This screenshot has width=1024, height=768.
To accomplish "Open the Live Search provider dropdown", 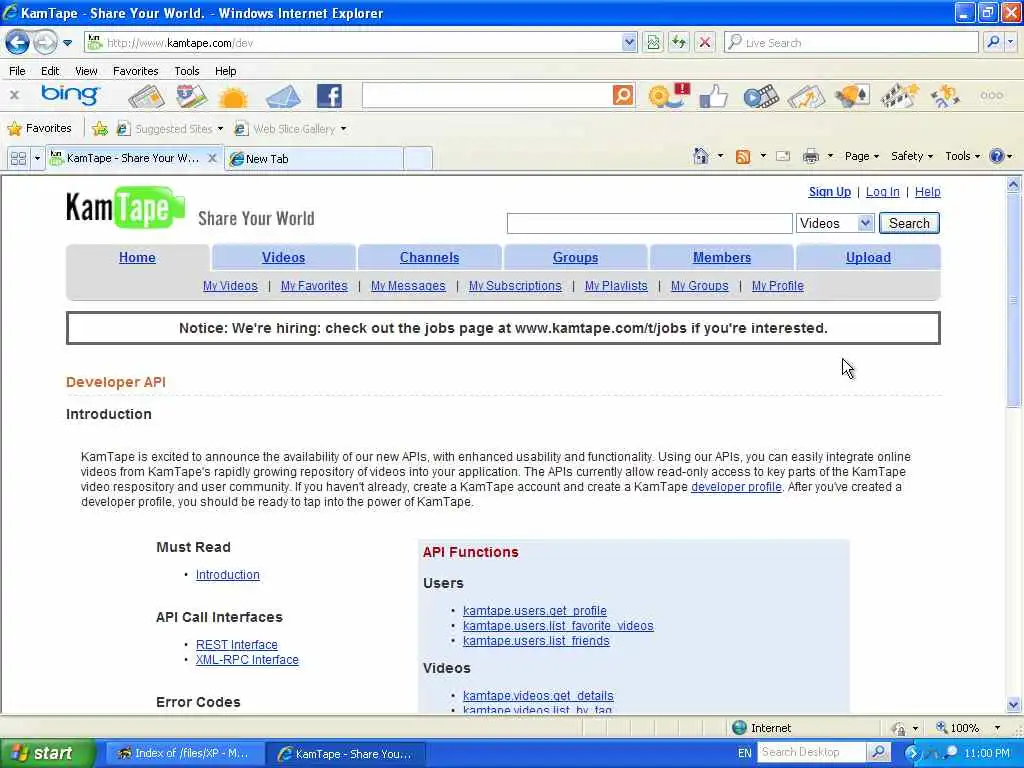I will [1010, 42].
